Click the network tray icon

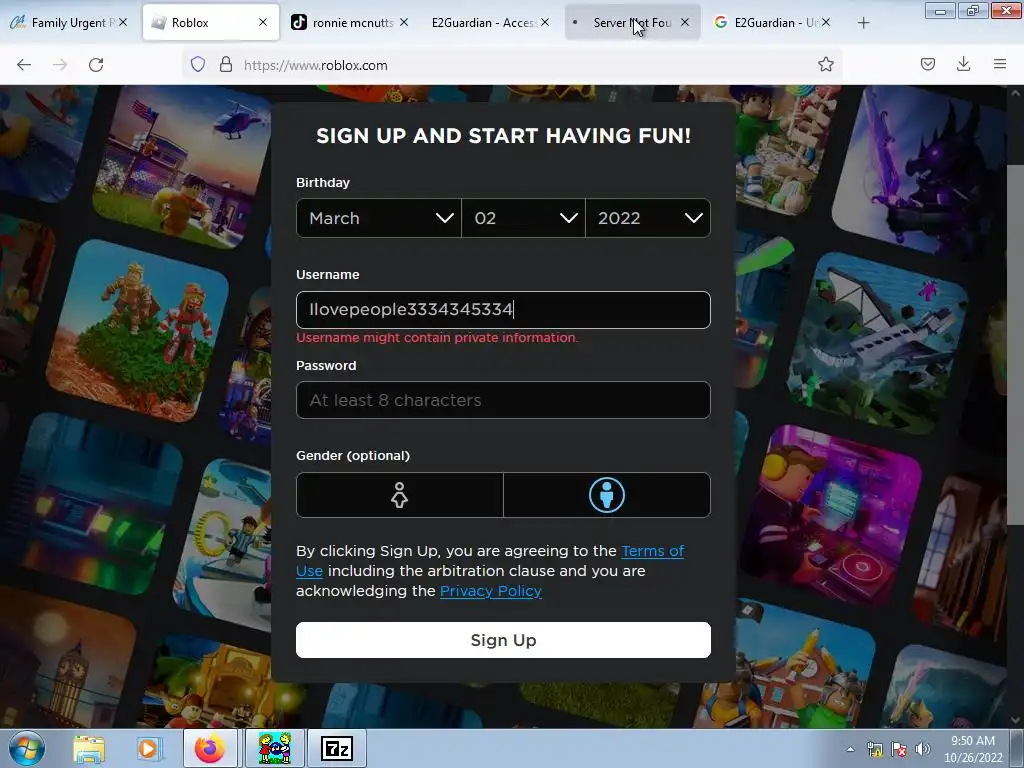[x=874, y=749]
